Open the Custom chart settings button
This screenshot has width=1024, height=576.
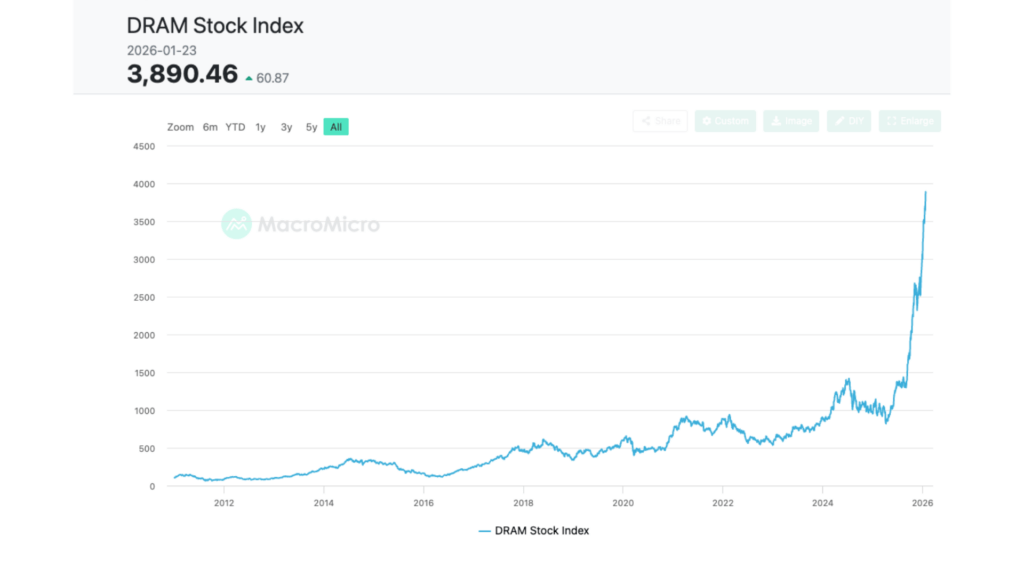[x=725, y=121]
